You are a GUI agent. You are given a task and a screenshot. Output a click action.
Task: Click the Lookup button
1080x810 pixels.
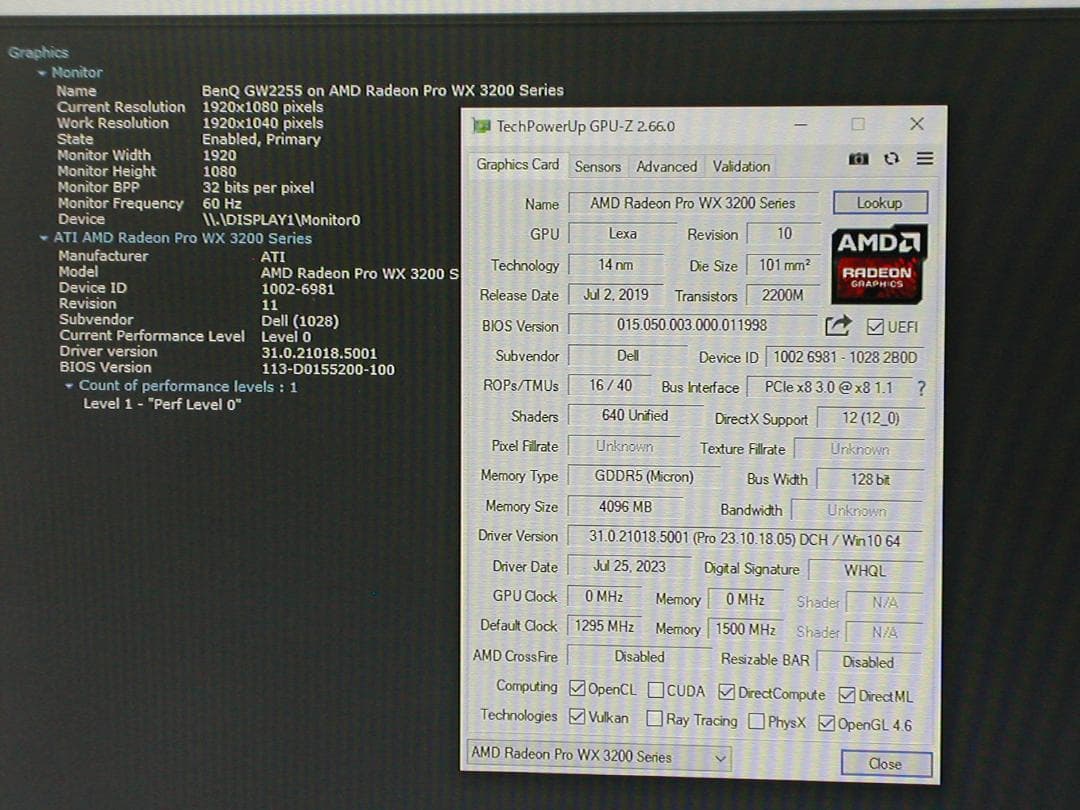pyautogui.click(x=880, y=203)
